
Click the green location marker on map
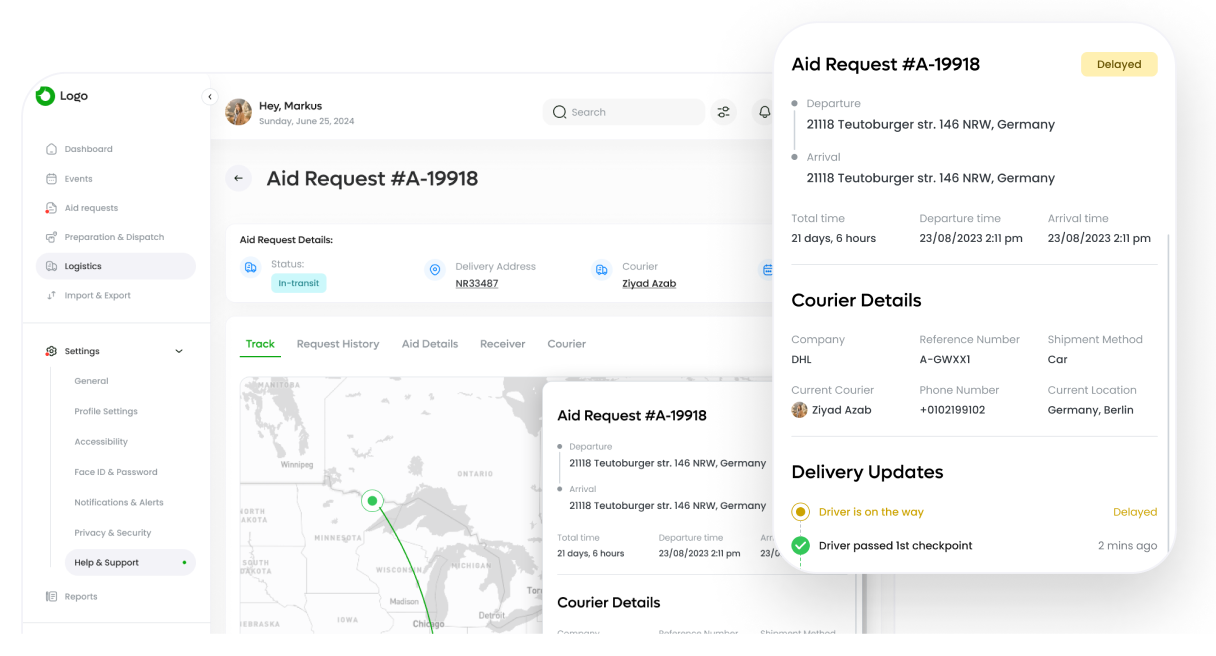(x=372, y=500)
